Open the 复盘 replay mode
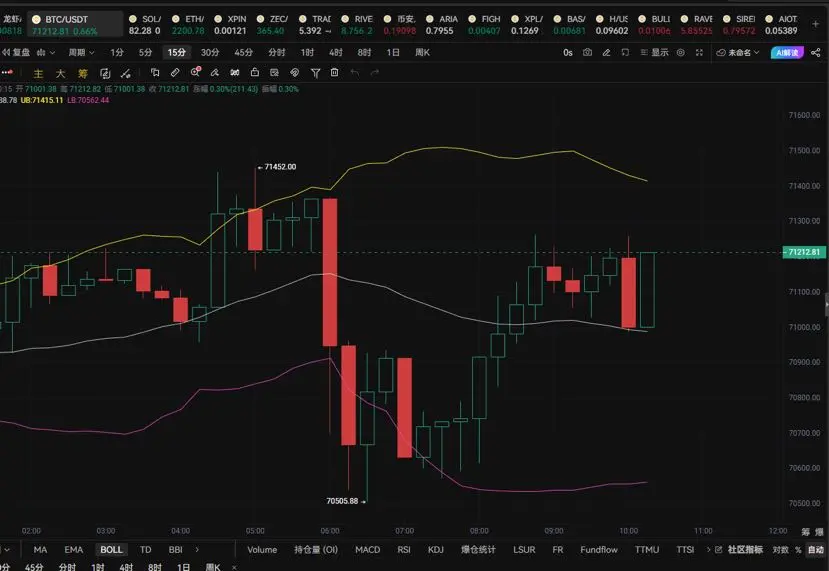This screenshot has width=829, height=571. 16,52
